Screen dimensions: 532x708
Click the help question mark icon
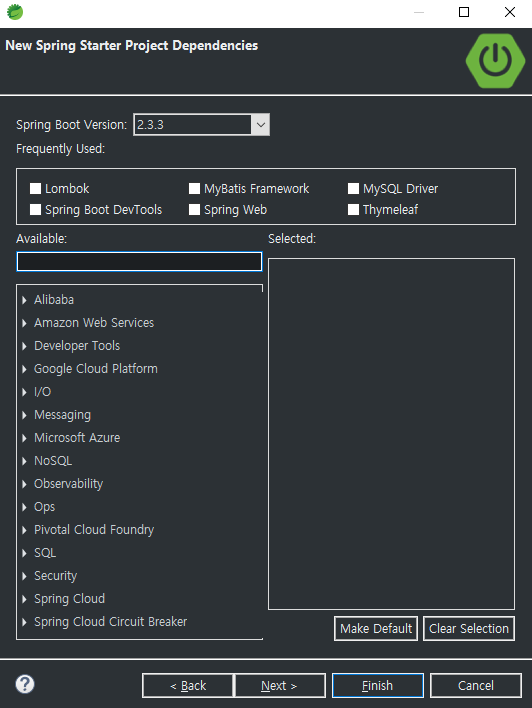click(x=25, y=684)
